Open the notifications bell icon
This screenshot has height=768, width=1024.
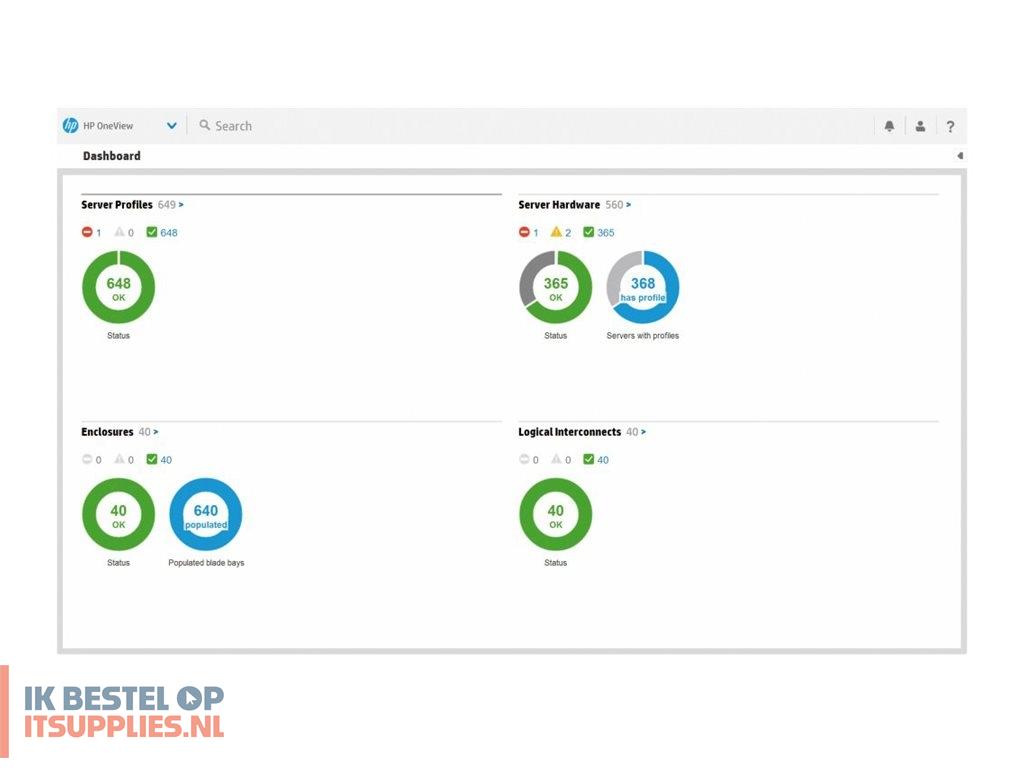point(889,126)
